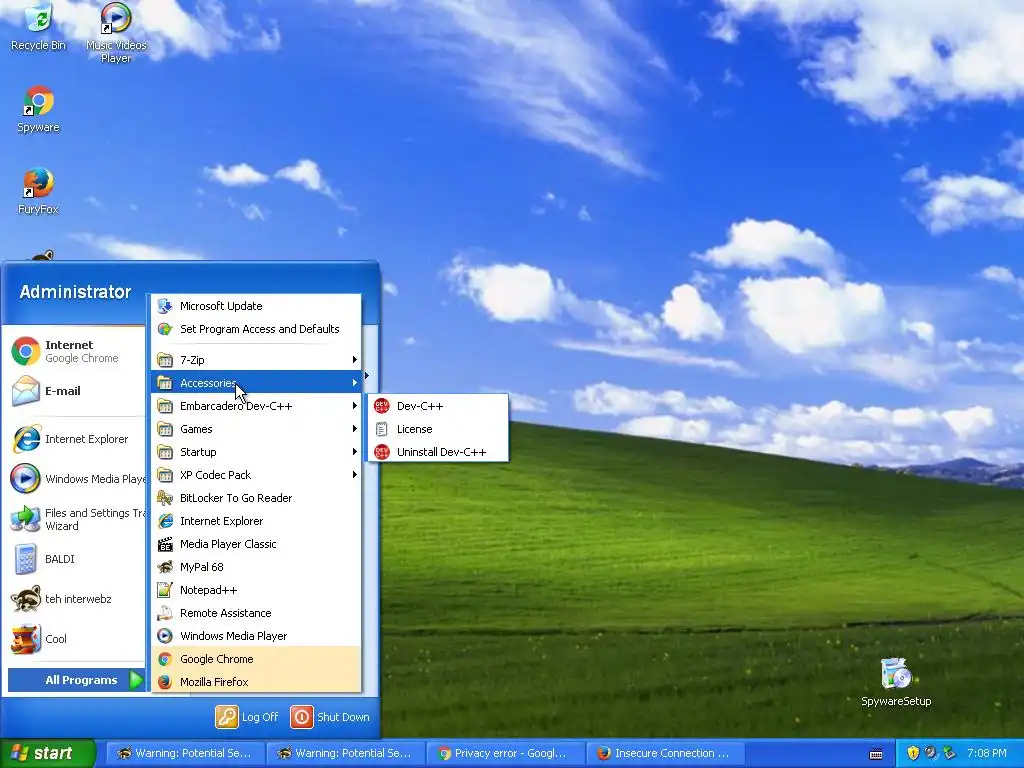1024x768 pixels.
Task: Select the Games menu entry
Action: click(256, 429)
